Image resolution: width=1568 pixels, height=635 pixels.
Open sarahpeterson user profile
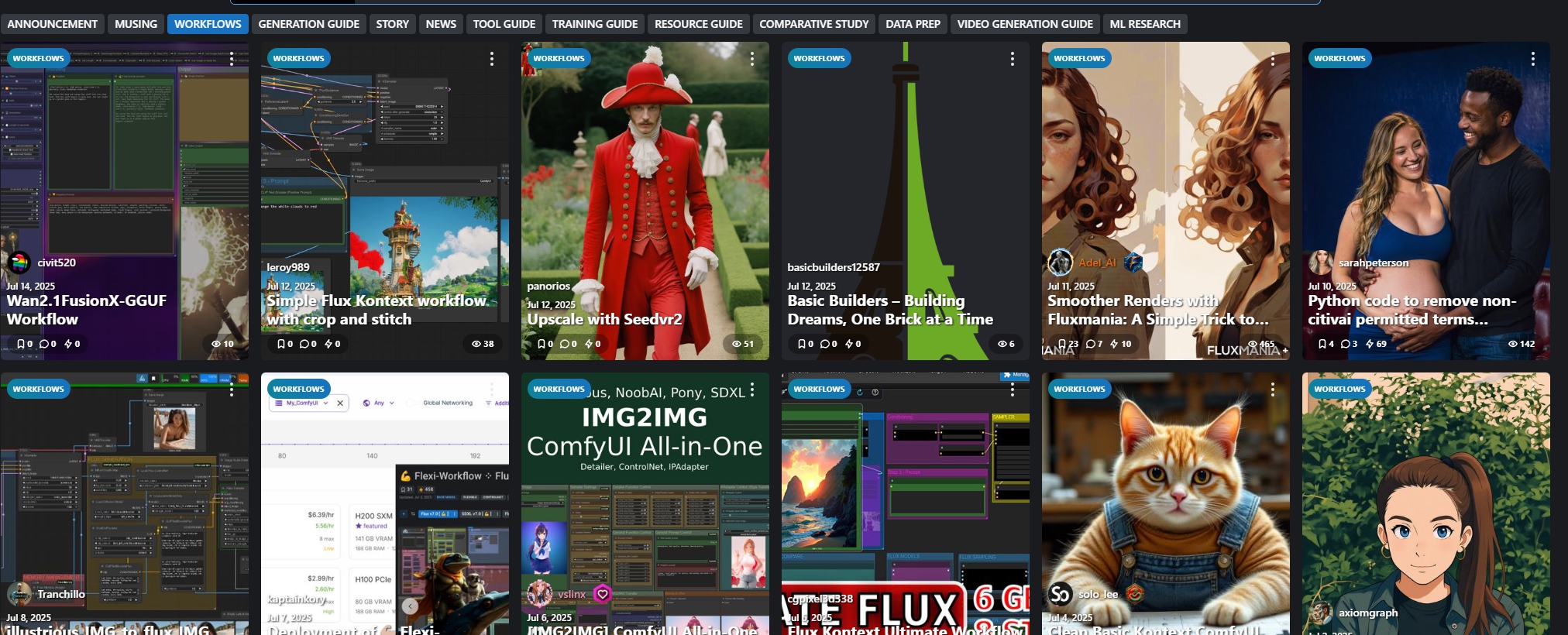click(x=1374, y=263)
